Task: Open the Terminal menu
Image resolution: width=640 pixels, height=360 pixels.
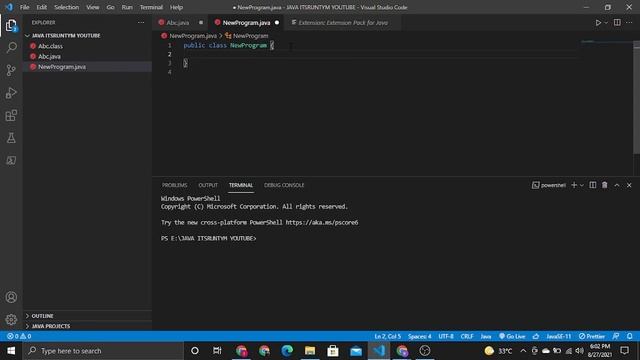Action: coord(151,7)
